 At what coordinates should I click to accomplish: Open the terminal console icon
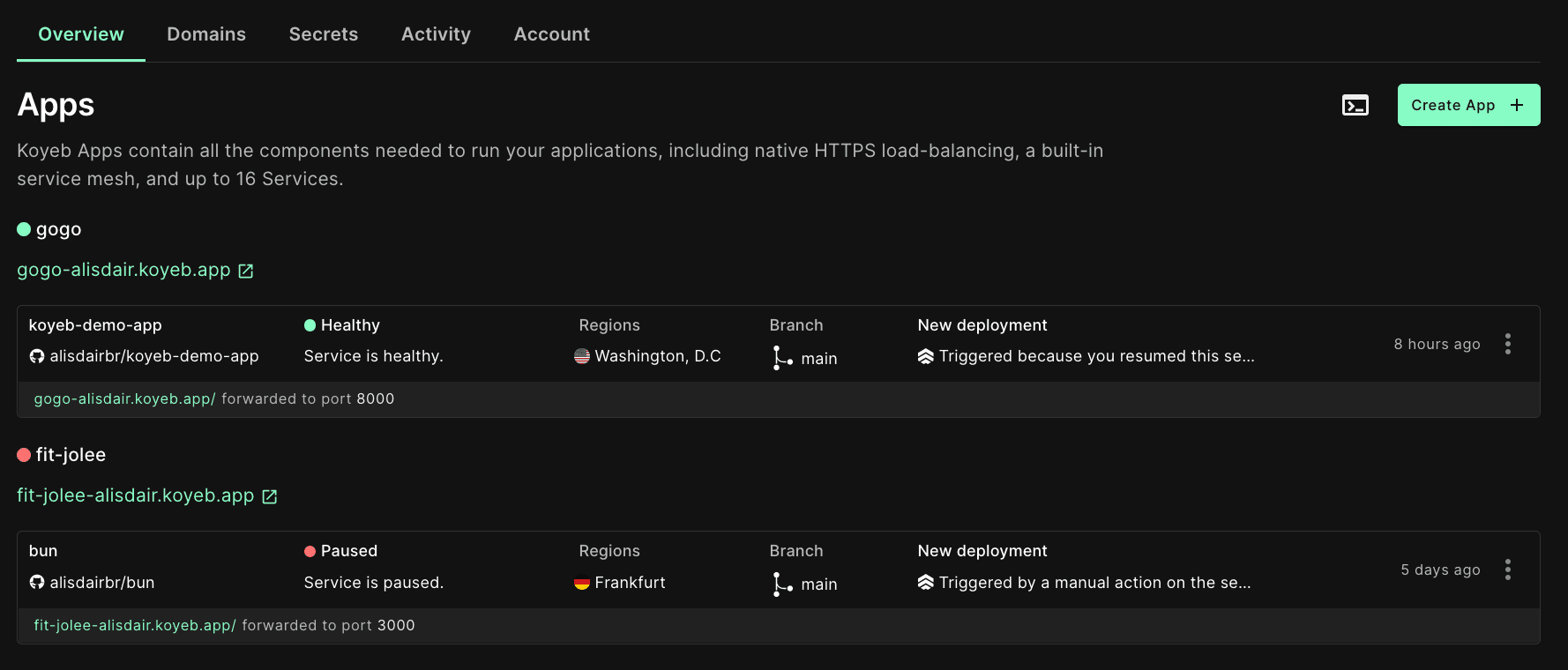[x=1355, y=106]
